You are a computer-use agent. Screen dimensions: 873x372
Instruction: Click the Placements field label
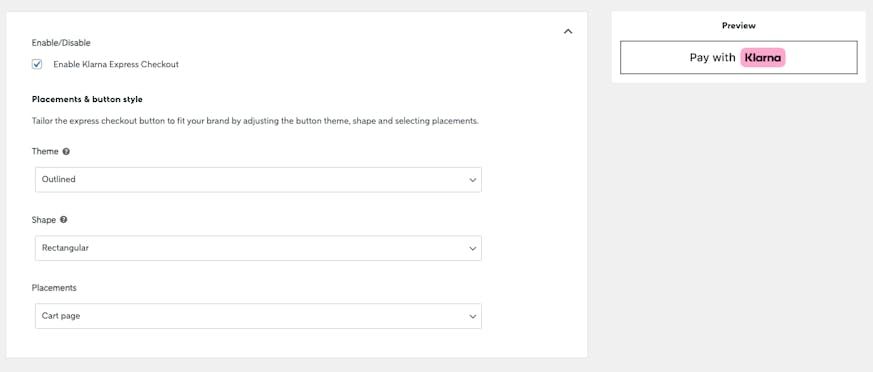[x=54, y=288]
